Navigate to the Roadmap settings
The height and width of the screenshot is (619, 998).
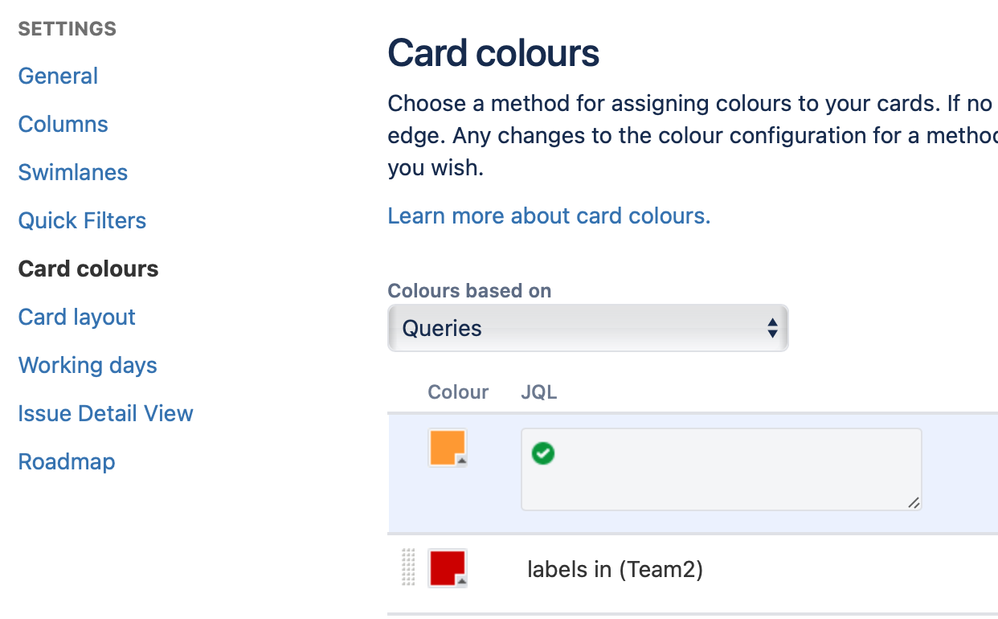pos(67,461)
